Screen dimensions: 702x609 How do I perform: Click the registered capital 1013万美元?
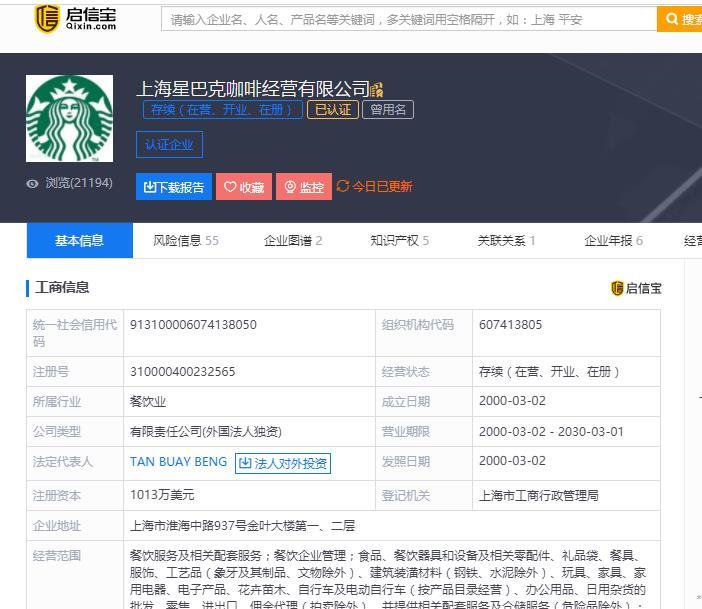click(162, 495)
